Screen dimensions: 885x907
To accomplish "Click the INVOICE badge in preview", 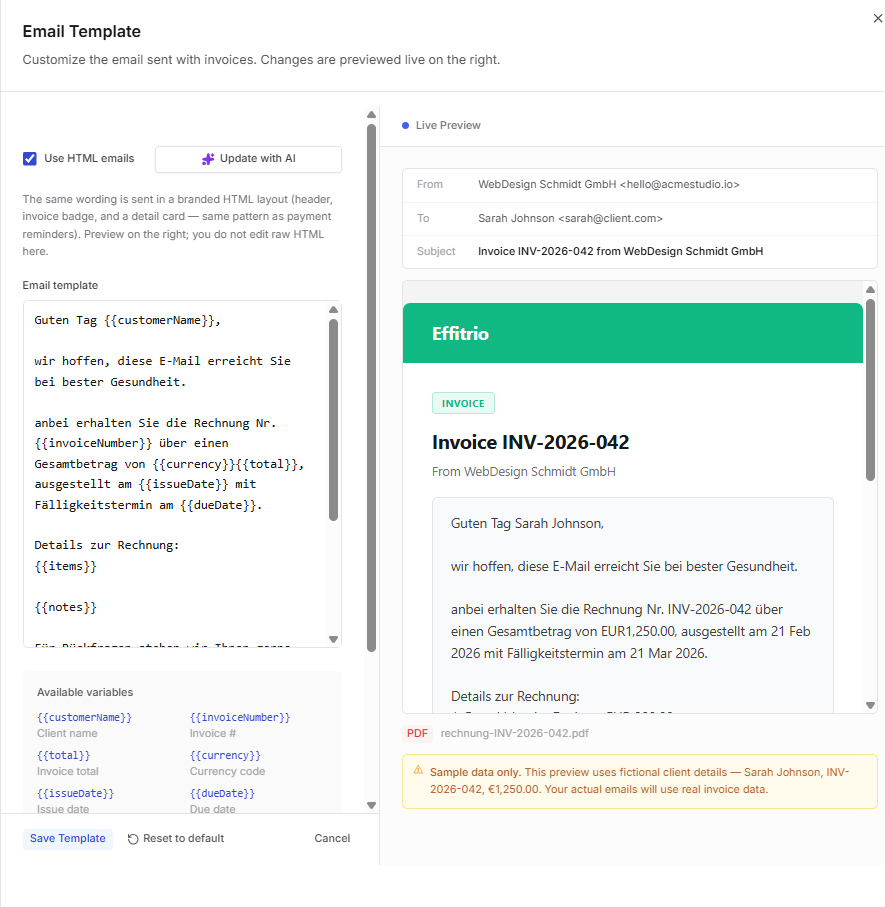I will [x=463, y=403].
